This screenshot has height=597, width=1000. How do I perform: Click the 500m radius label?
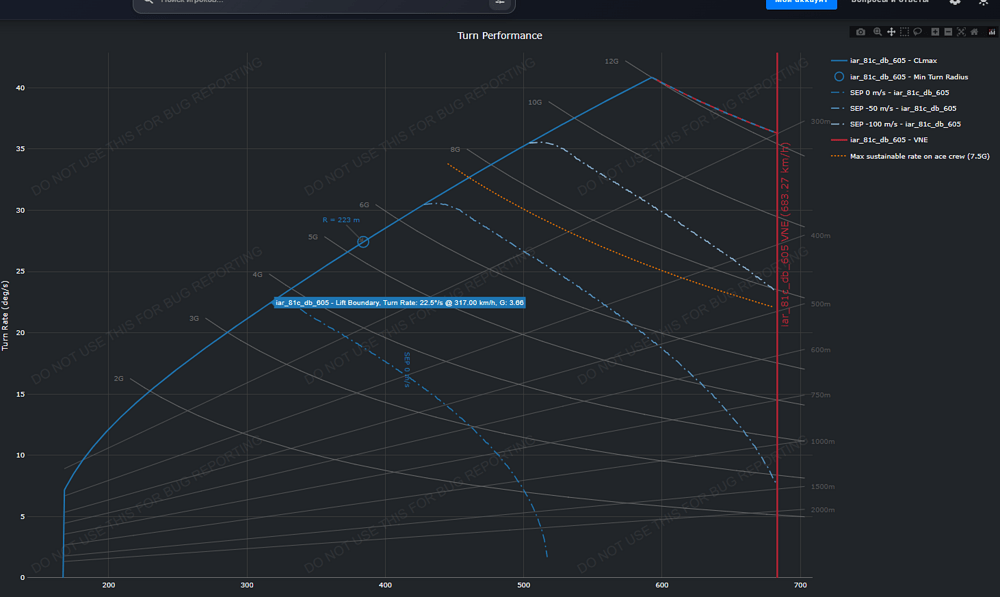[x=820, y=304]
